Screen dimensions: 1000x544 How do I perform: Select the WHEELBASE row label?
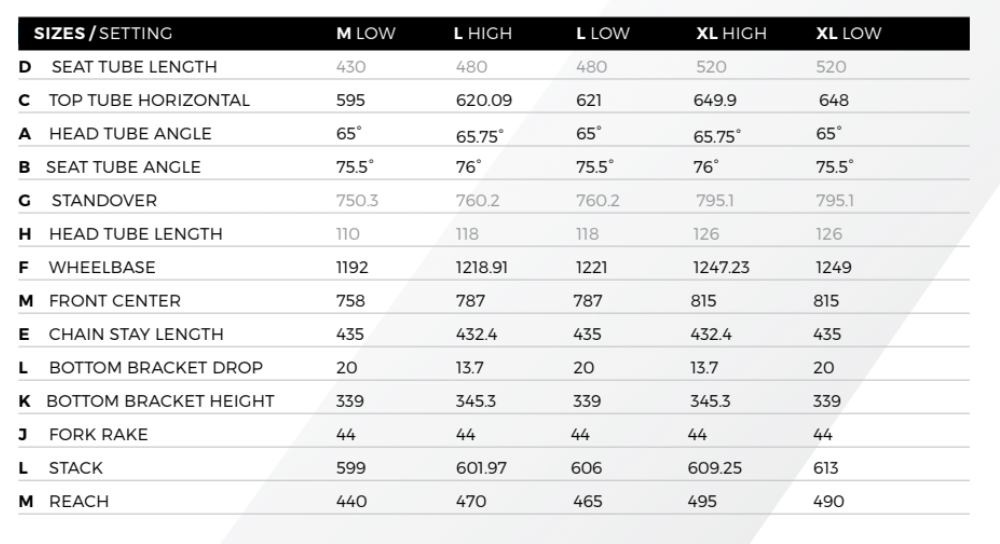(x=102, y=268)
